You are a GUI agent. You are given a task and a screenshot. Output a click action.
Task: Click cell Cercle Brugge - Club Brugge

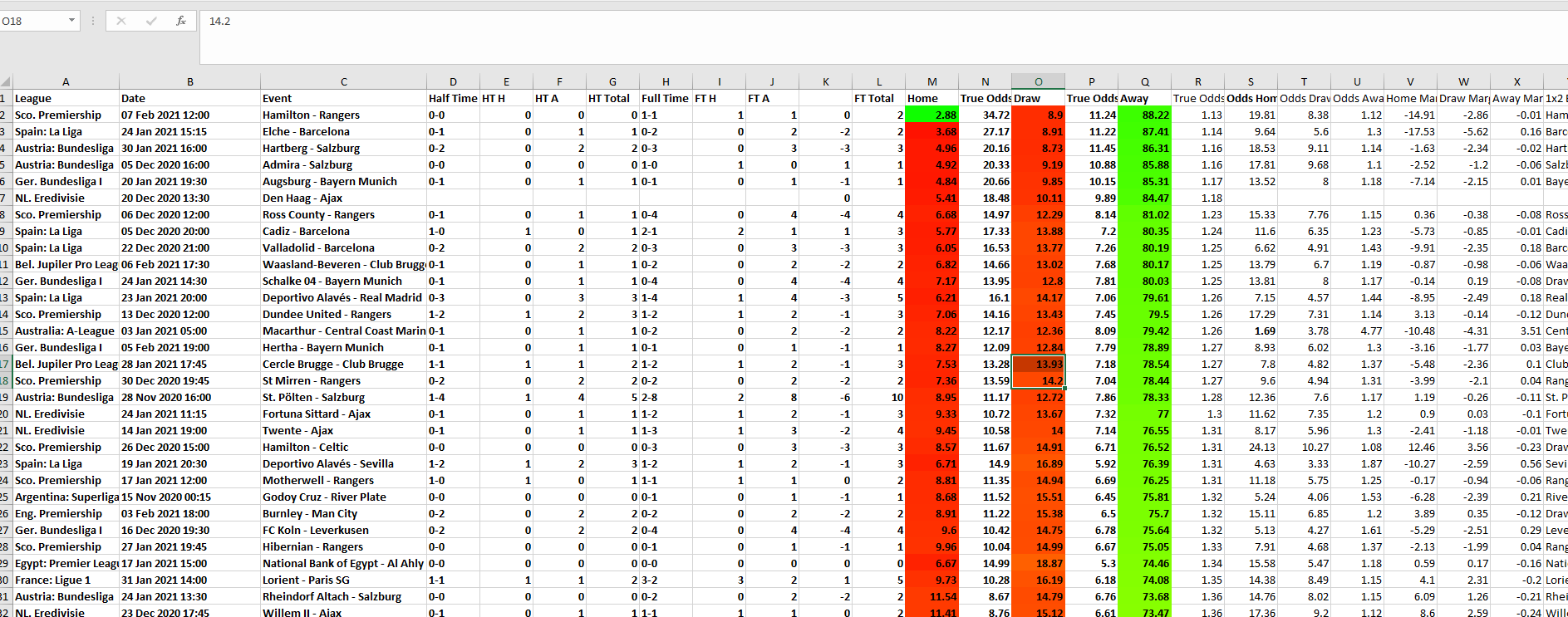click(x=343, y=364)
